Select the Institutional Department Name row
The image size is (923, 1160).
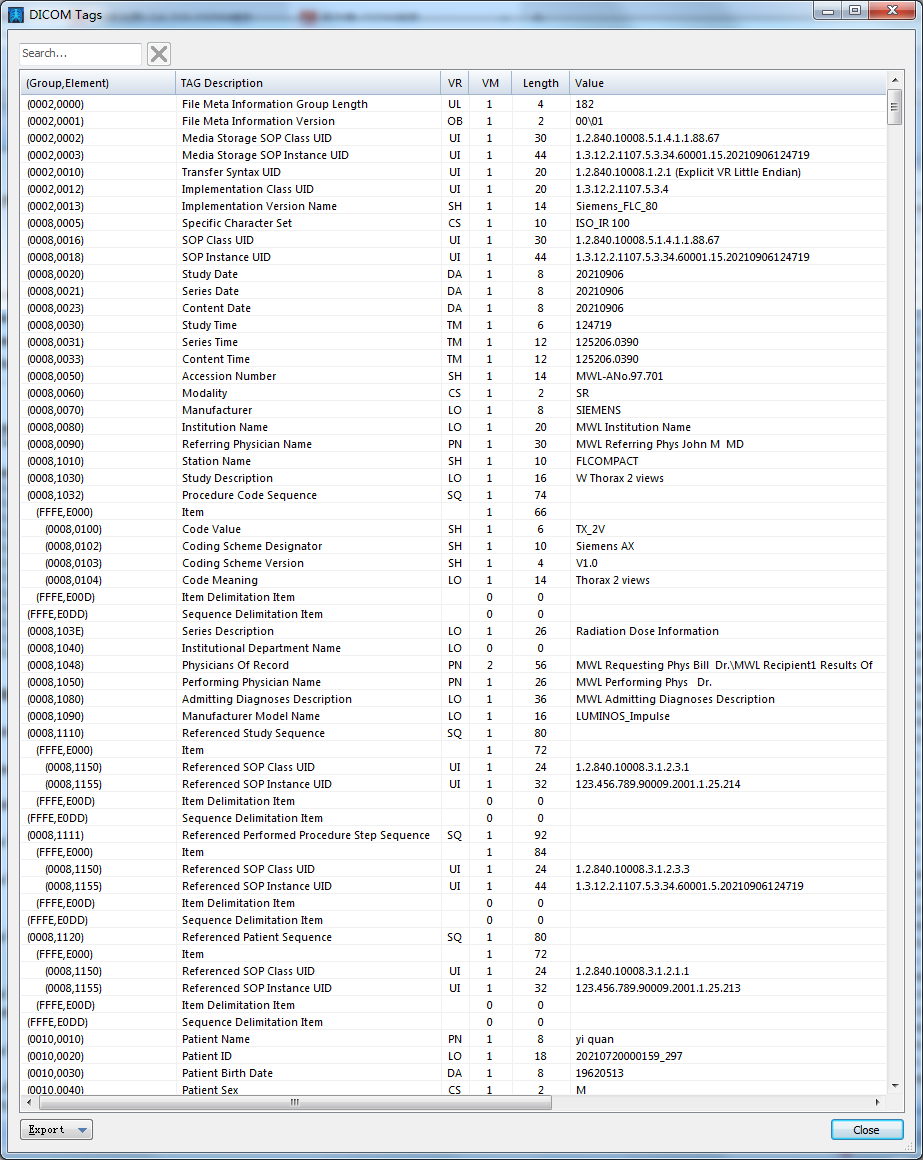click(453, 649)
